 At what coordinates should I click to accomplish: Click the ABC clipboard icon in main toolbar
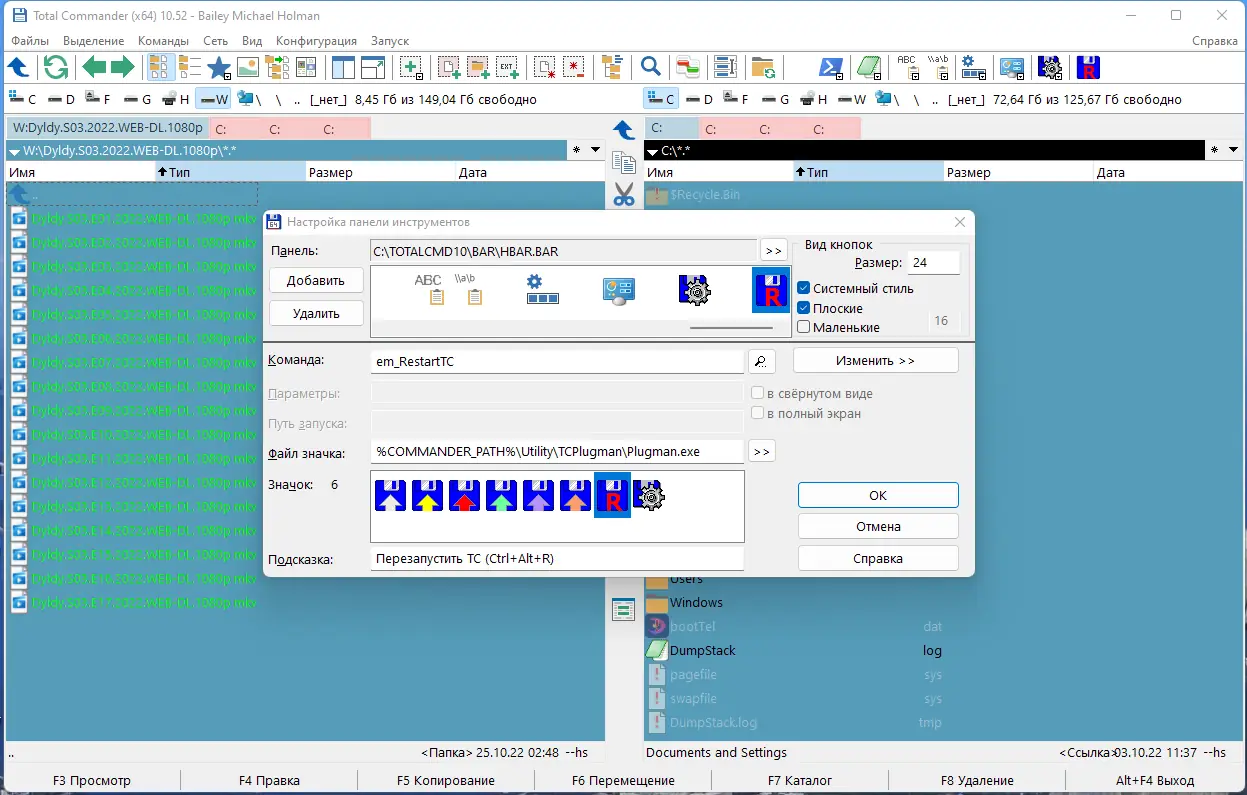click(x=907, y=67)
